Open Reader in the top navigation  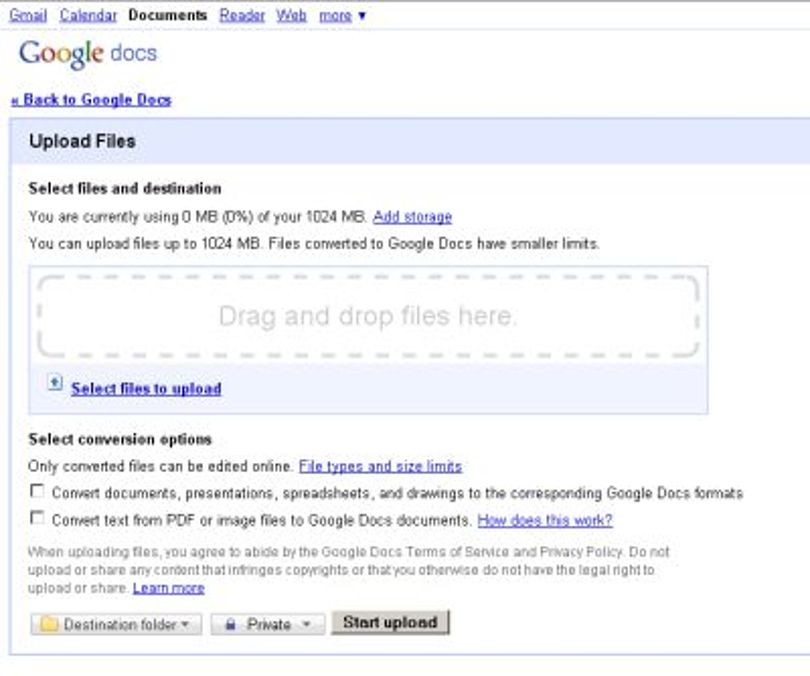tap(242, 15)
